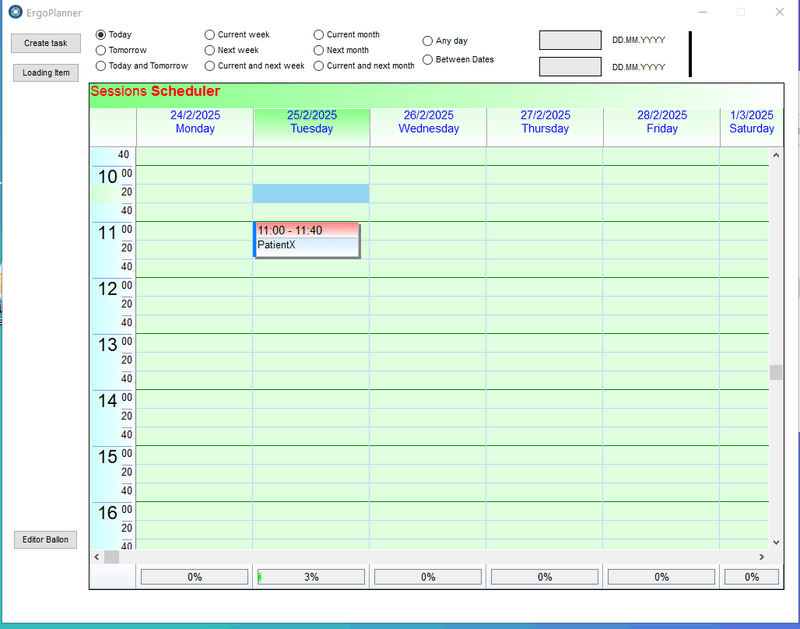Select the Tomorrow radio option

(101, 50)
